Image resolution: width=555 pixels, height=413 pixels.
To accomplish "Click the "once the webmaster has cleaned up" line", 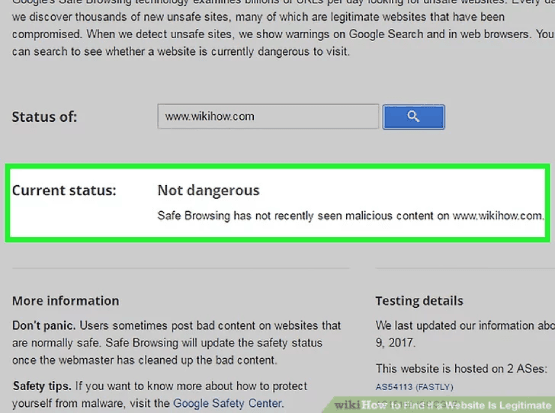I will click(x=144, y=360).
